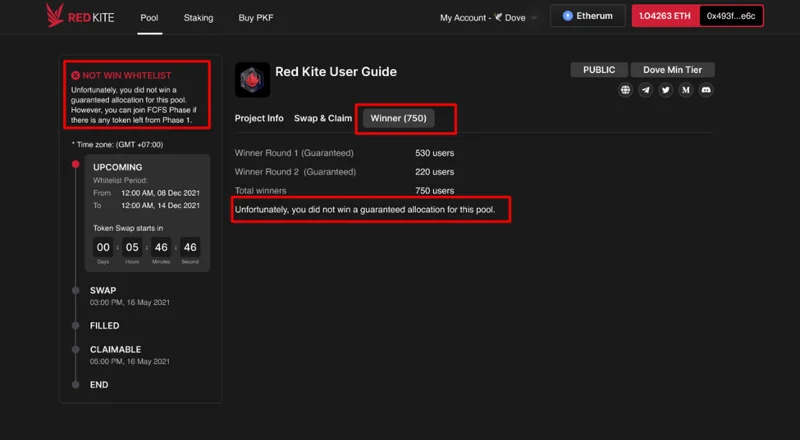Open the Telegram link icon
This screenshot has width=800, height=440.
[x=645, y=90]
